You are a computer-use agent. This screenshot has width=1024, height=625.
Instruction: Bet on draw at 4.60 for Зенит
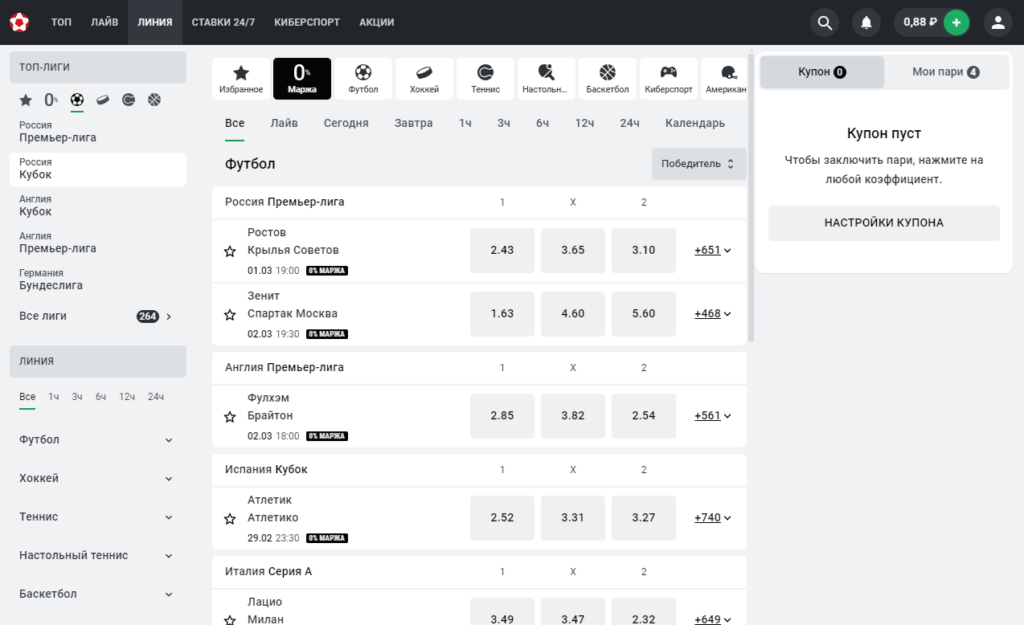coord(573,313)
